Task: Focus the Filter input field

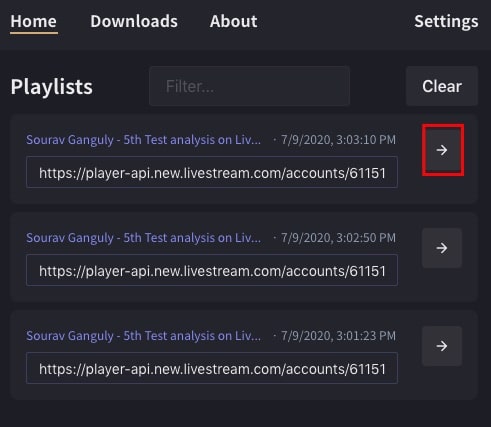Action: click(249, 86)
